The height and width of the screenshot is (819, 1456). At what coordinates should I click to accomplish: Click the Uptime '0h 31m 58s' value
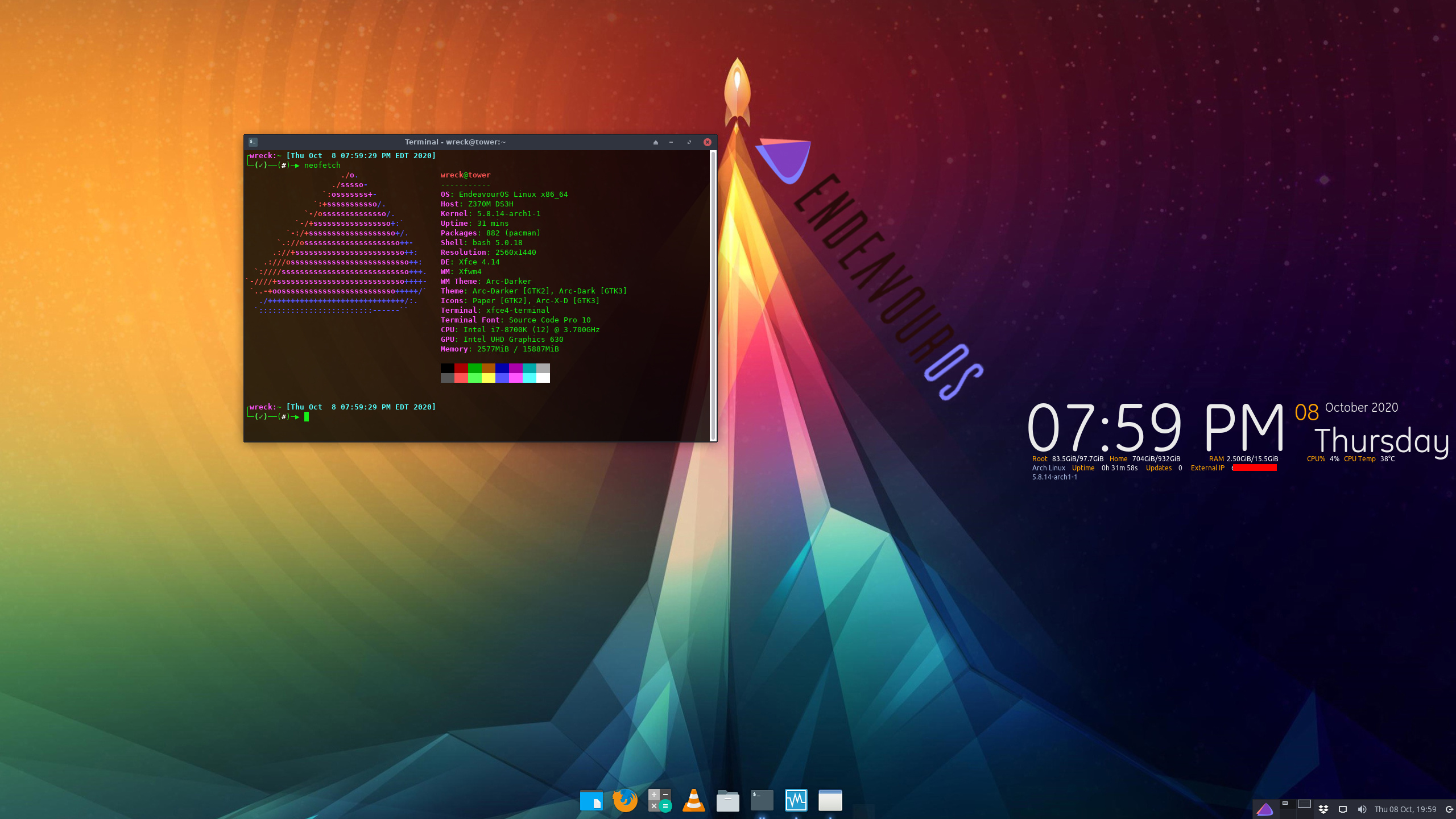point(1119,468)
